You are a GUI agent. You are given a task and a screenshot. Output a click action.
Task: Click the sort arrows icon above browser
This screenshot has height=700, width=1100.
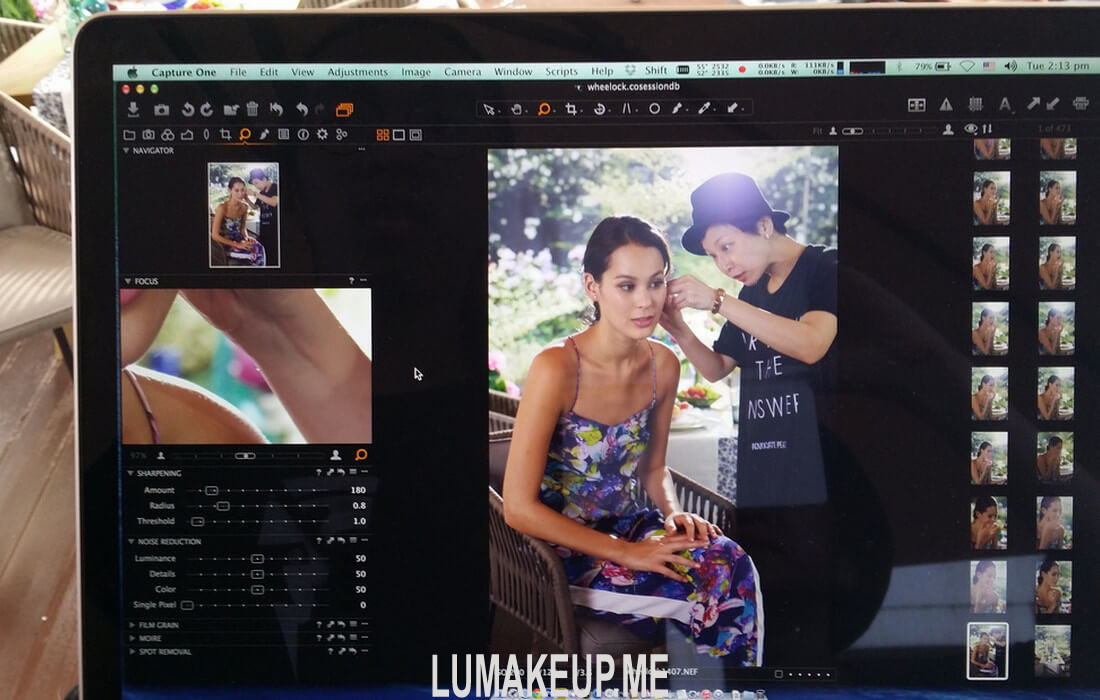(988, 129)
